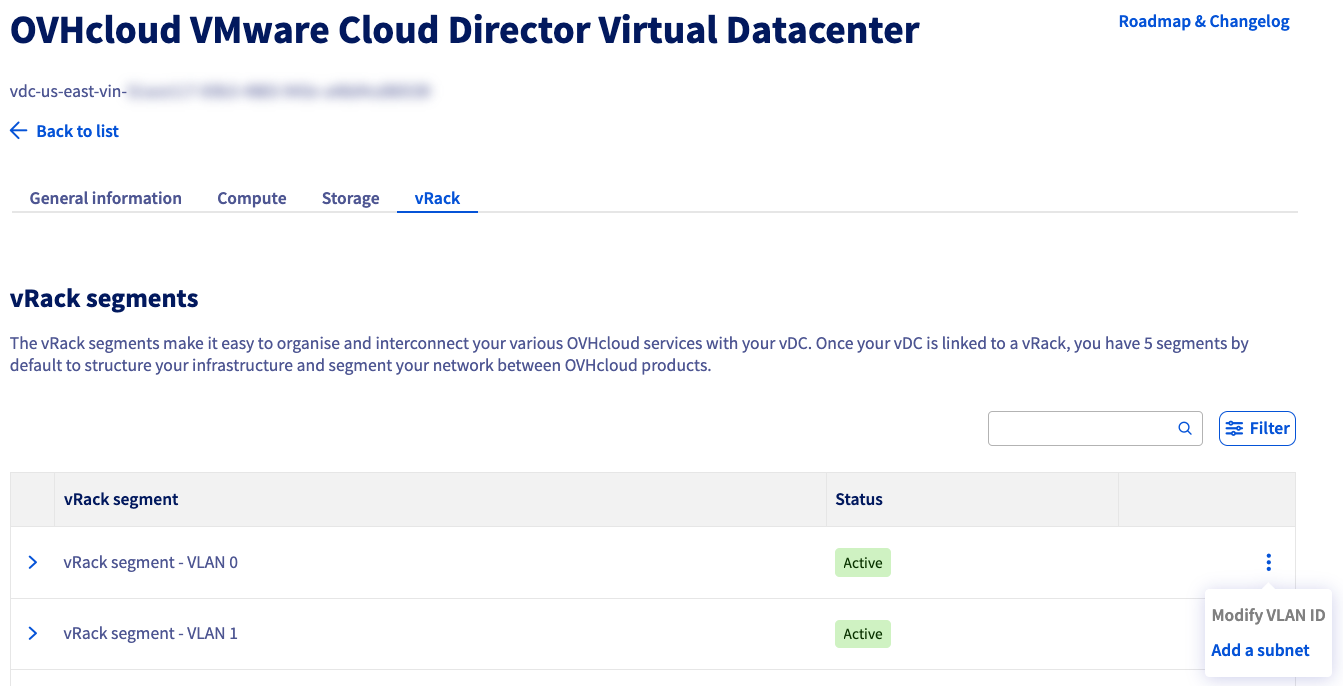Open the three-dot actions menu for VLAN 0
1343x686 pixels.
1268,562
